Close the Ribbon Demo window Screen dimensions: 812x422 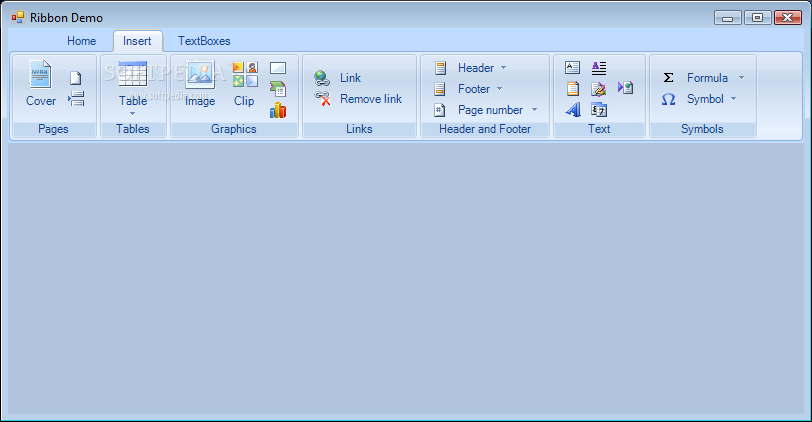788,18
